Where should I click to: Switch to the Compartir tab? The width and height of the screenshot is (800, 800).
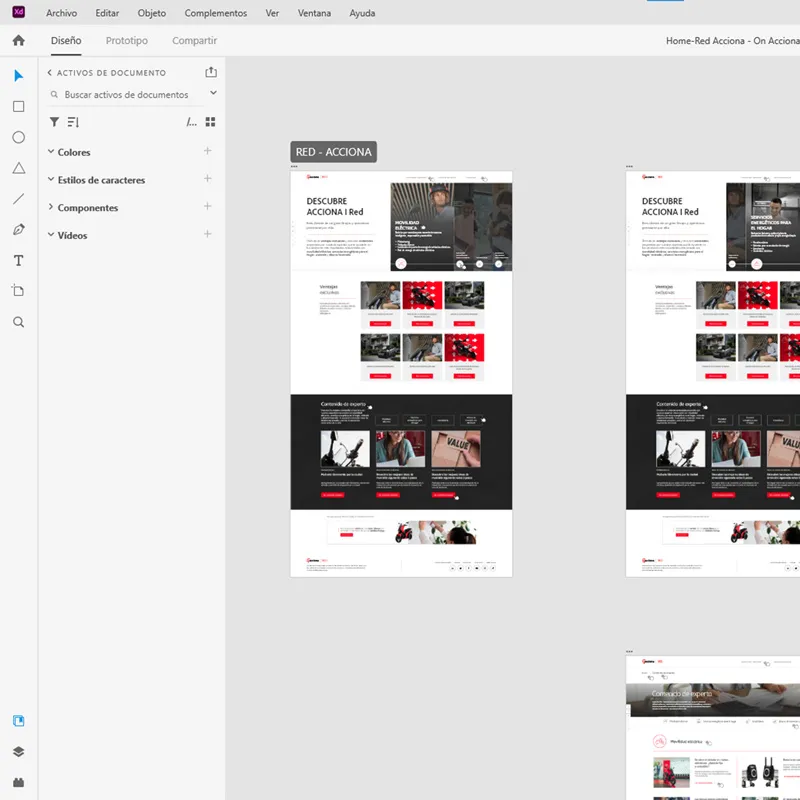coord(194,40)
